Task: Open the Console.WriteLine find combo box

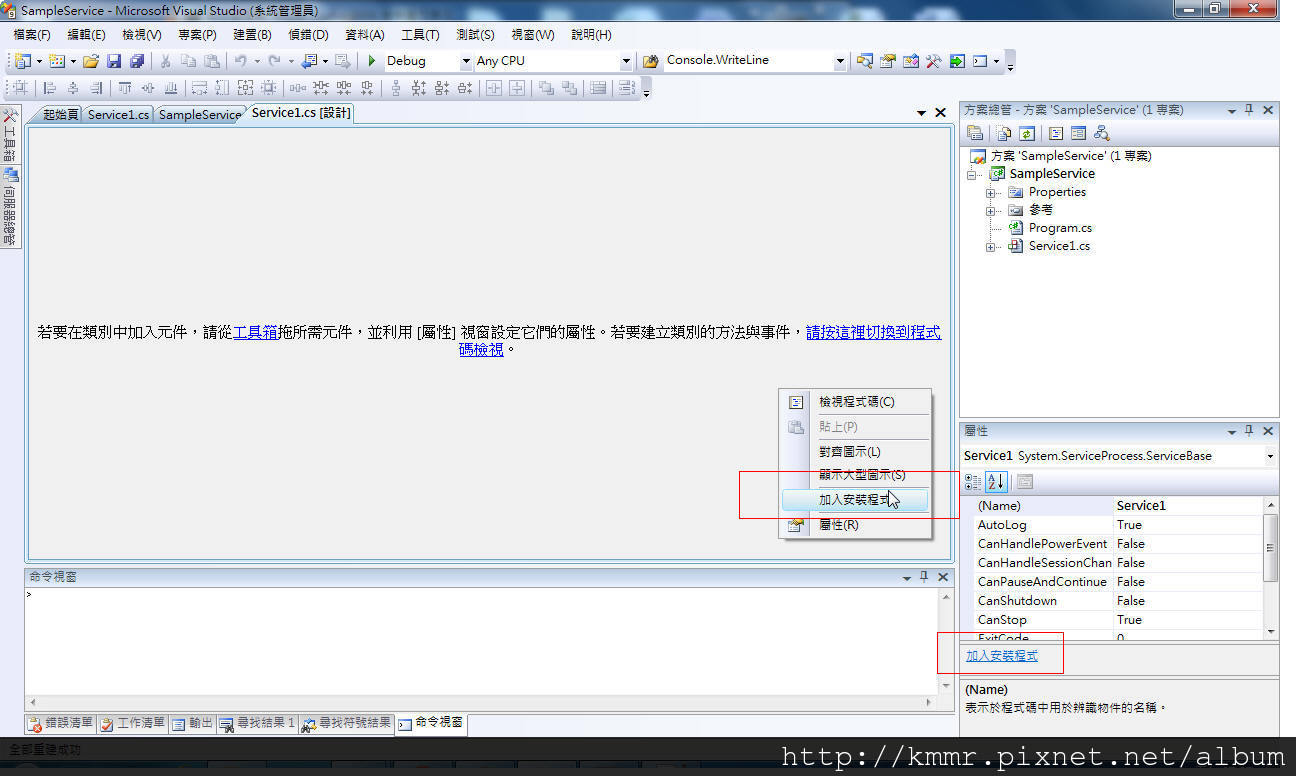Action: (840, 61)
